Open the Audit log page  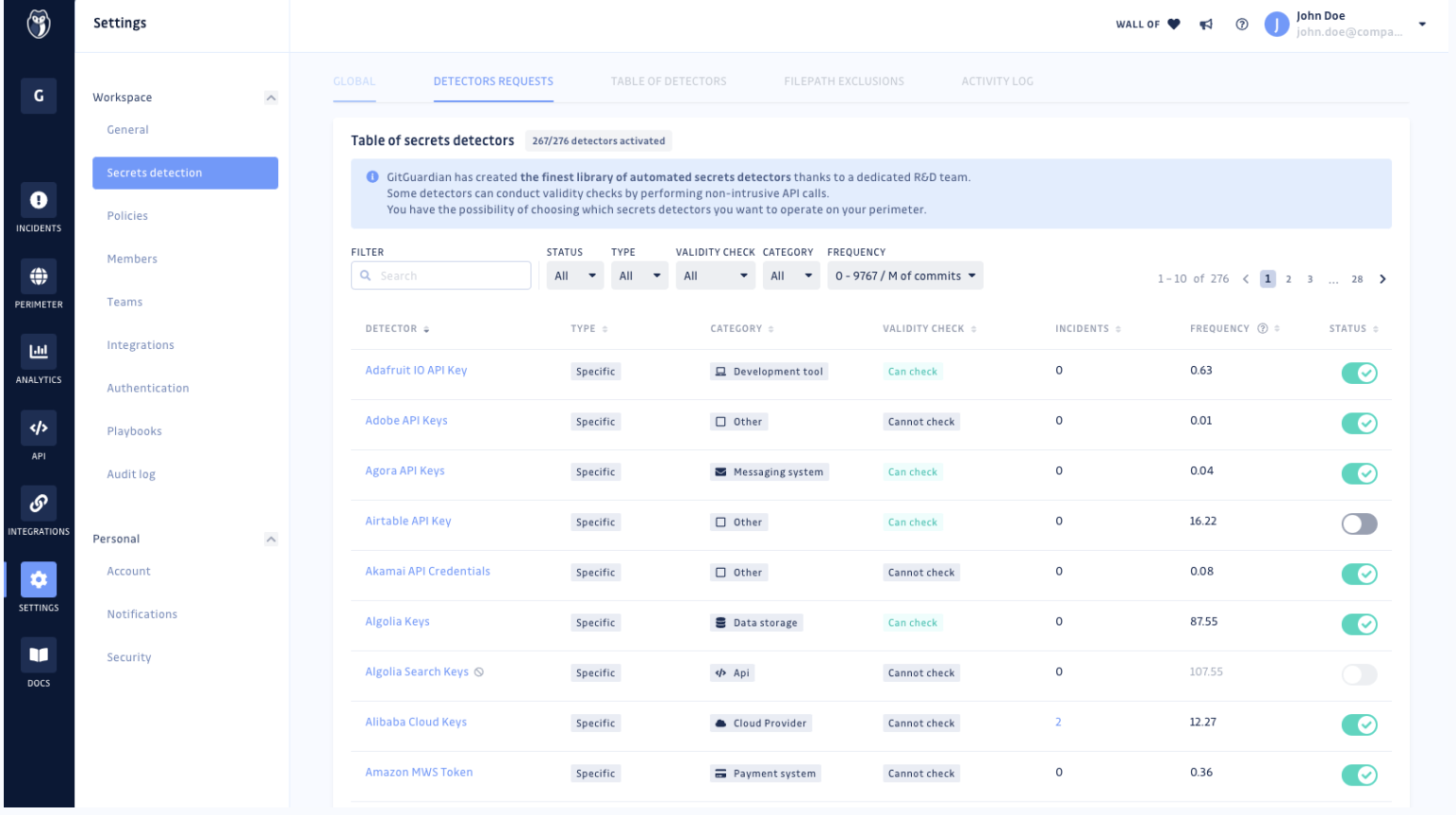tap(131, 474)
